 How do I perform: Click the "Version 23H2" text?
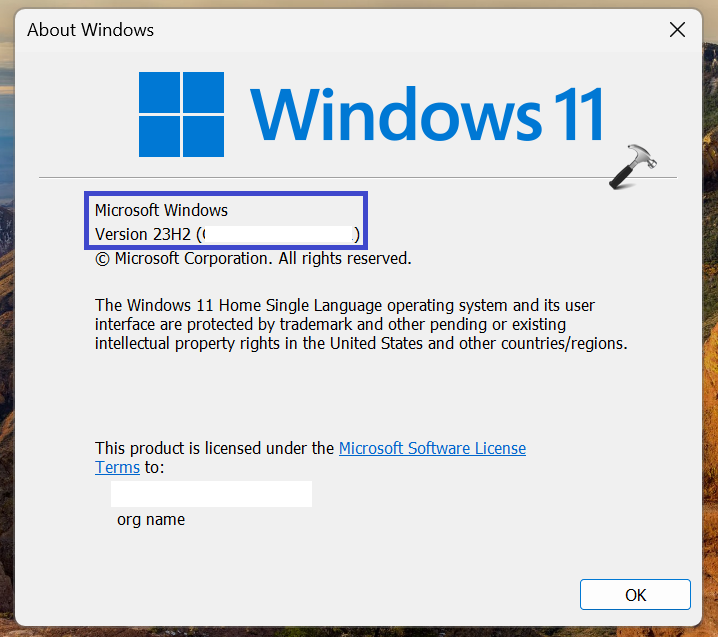(142, 234)
